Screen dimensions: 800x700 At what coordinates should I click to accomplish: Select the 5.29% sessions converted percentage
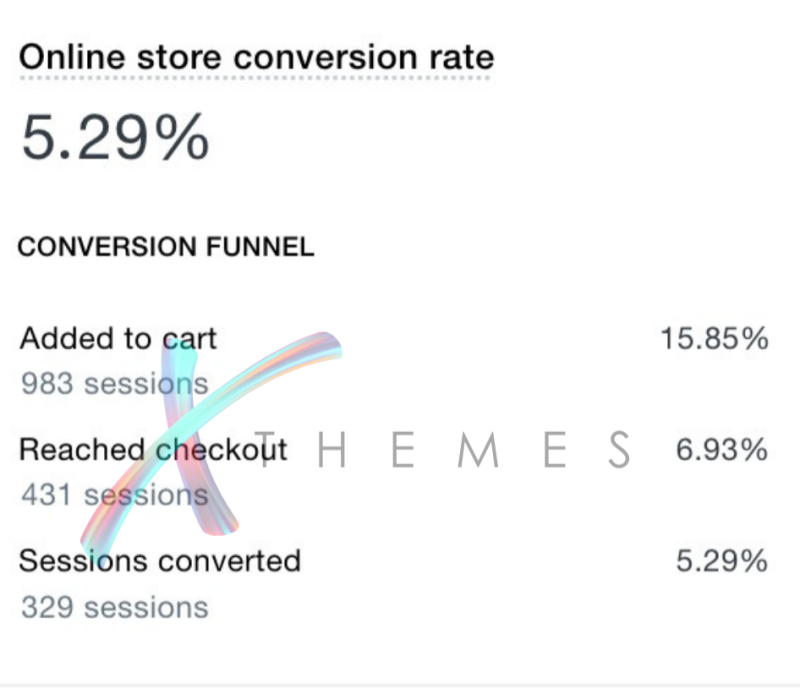click(722, 561)
